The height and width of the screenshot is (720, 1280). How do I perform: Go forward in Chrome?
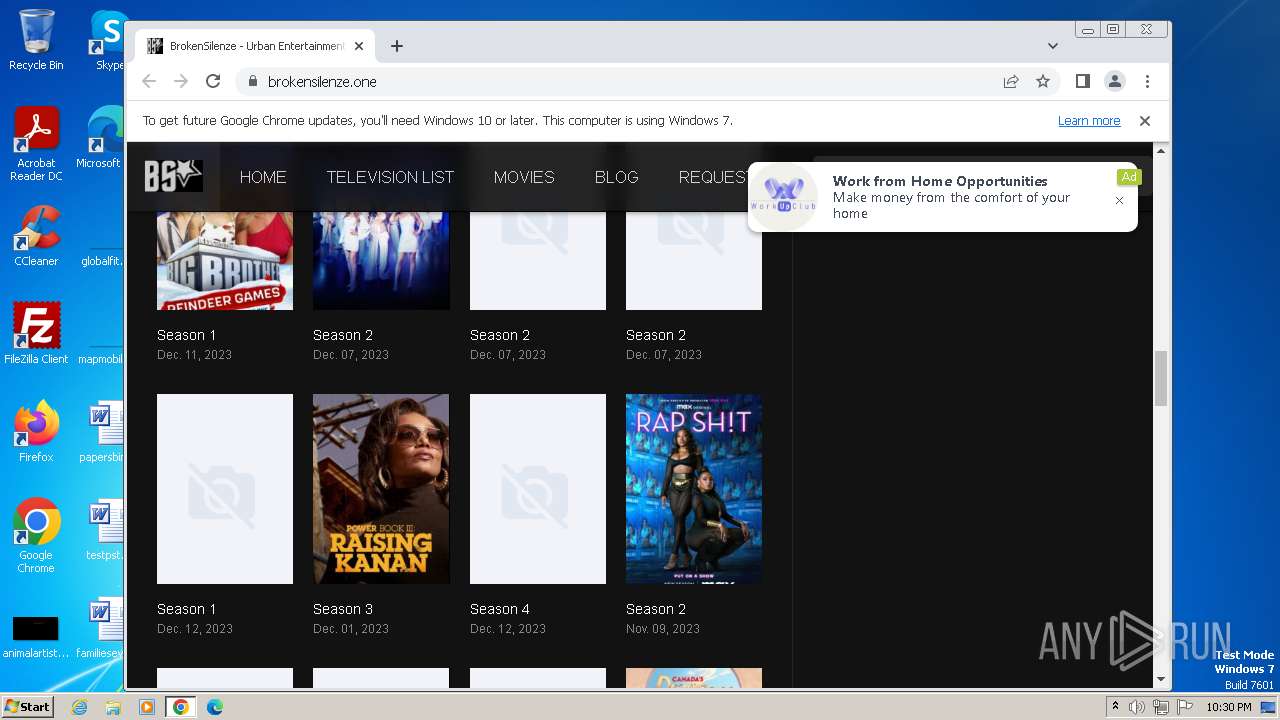coord(181,81)
